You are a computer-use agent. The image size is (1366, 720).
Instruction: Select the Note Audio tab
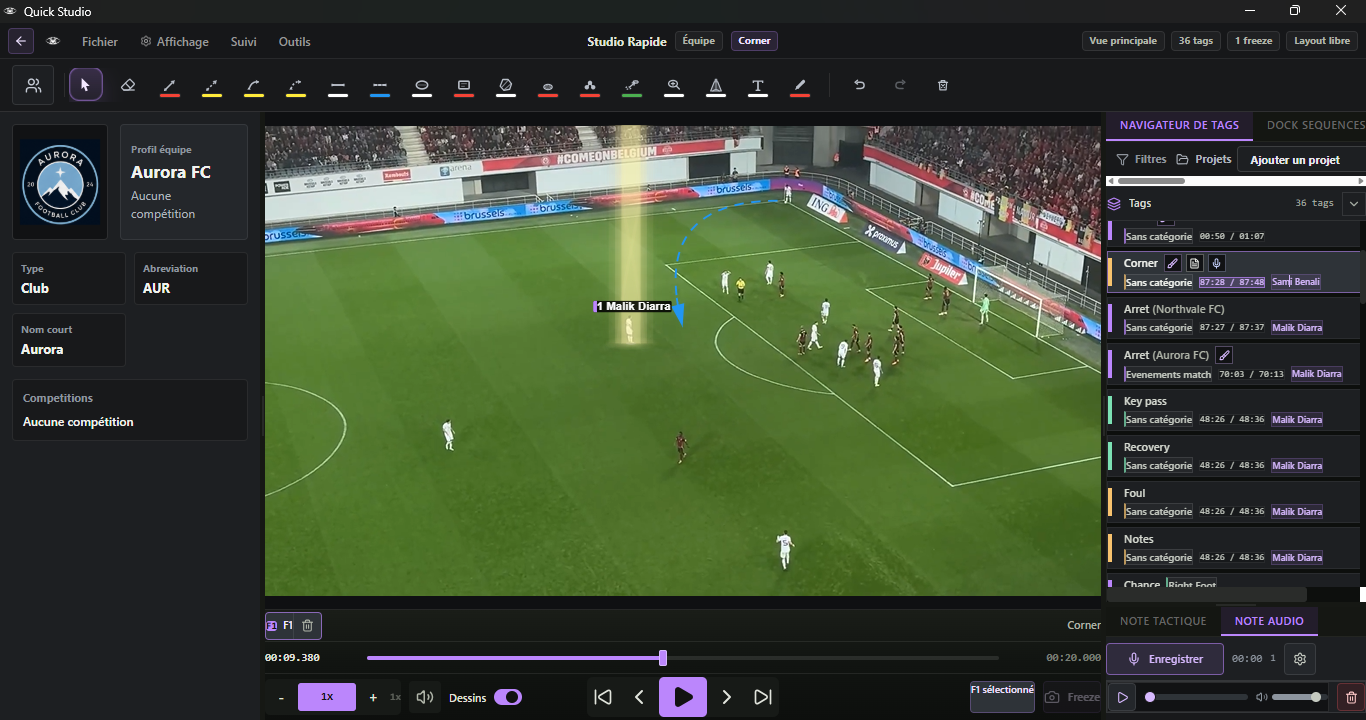(1269, 621)
